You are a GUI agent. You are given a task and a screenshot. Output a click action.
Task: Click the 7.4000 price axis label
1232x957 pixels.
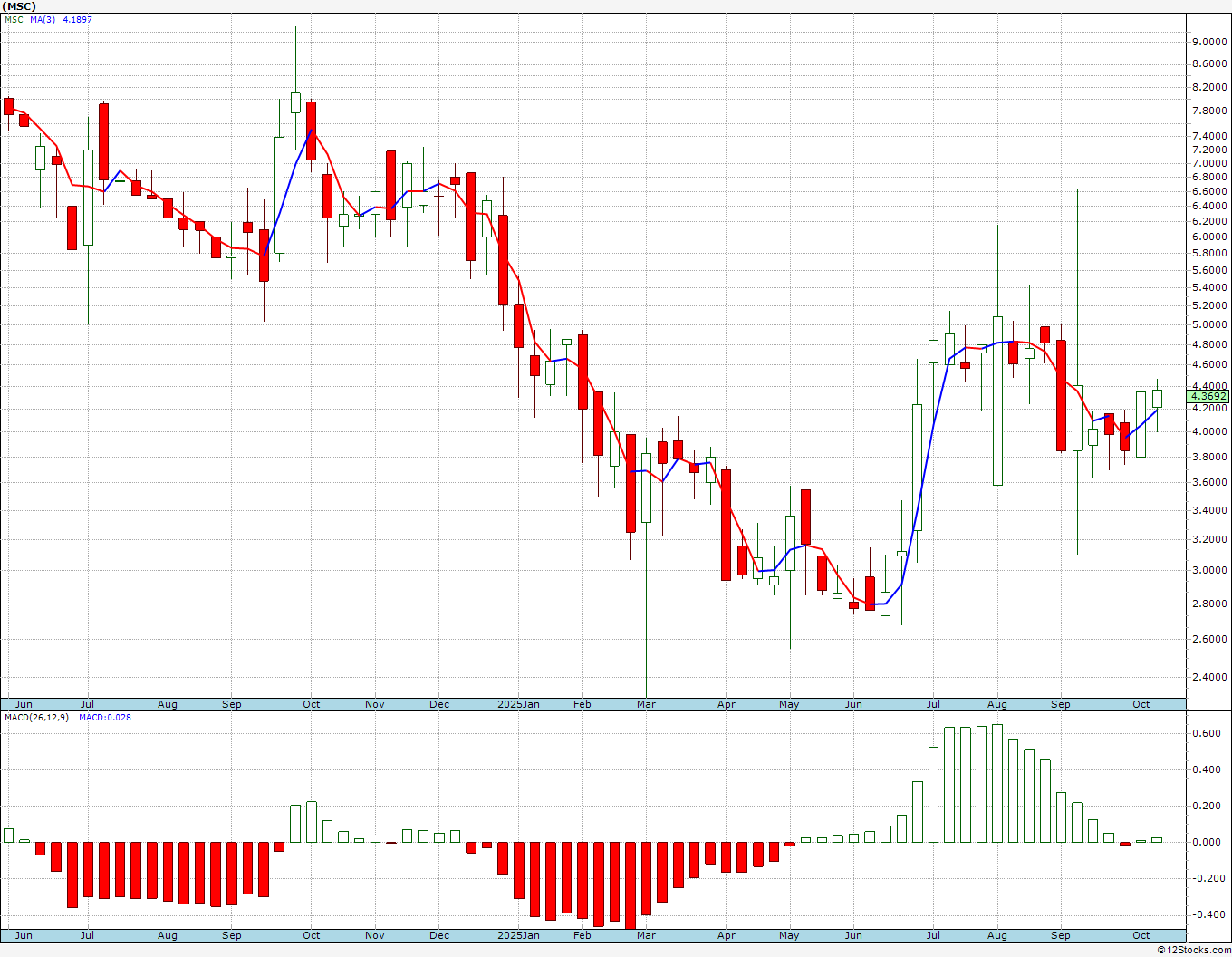1211,136
